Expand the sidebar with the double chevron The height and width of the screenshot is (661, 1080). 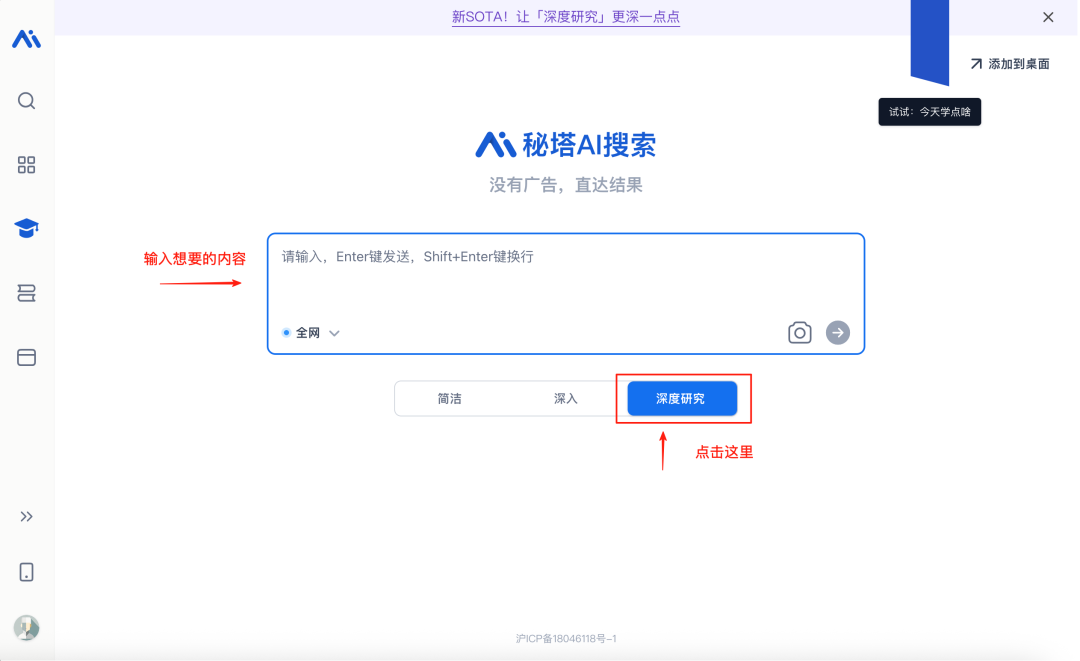point(26,516)
